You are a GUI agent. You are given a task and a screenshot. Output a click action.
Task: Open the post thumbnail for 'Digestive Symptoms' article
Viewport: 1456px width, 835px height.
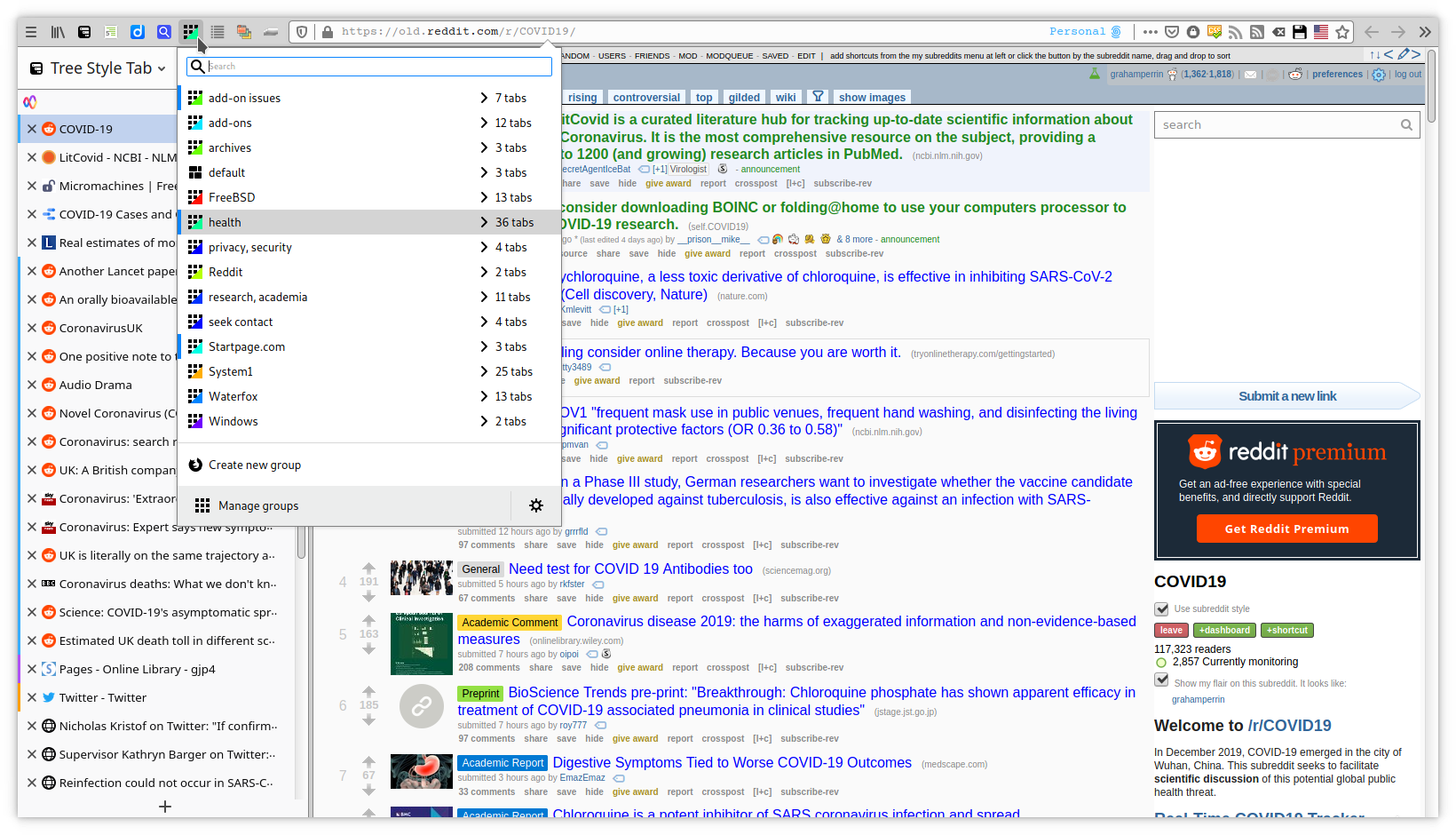point(422,771)
